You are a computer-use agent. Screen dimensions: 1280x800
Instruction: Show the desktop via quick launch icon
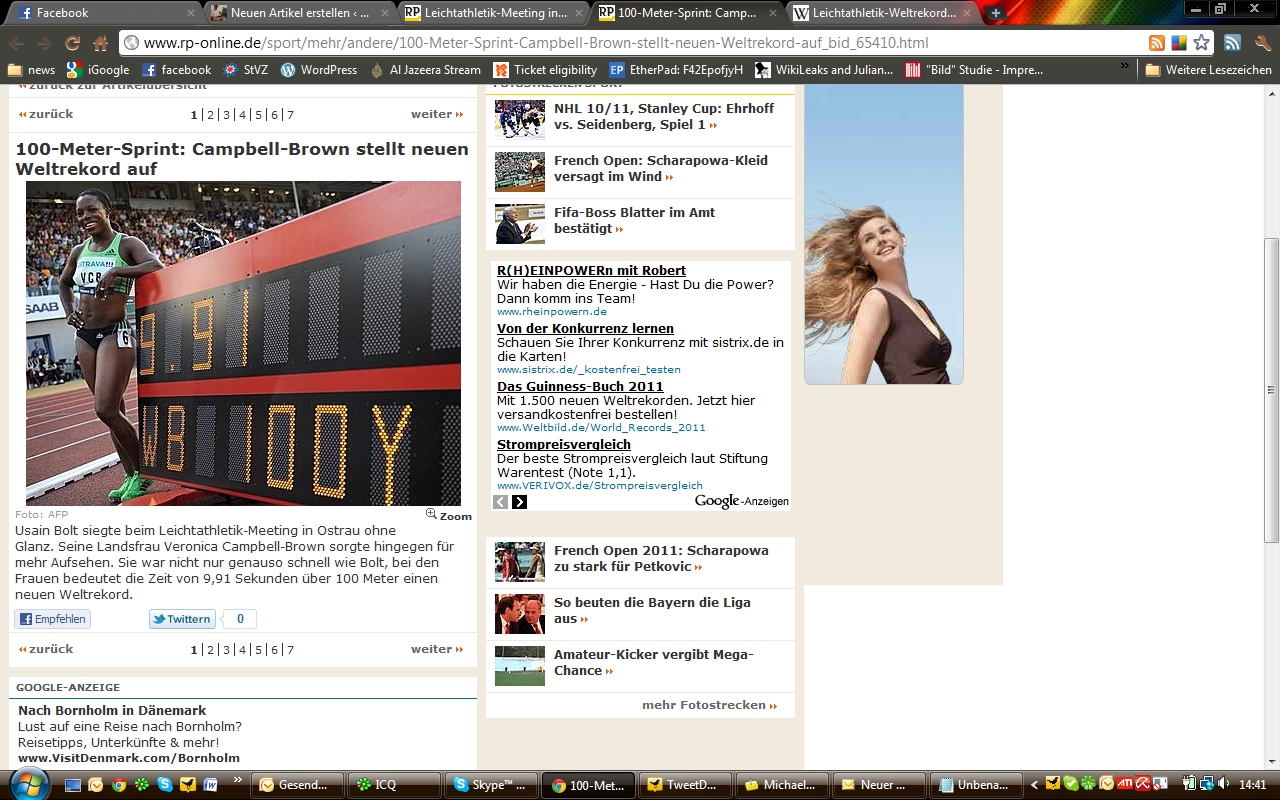point(72,785)
